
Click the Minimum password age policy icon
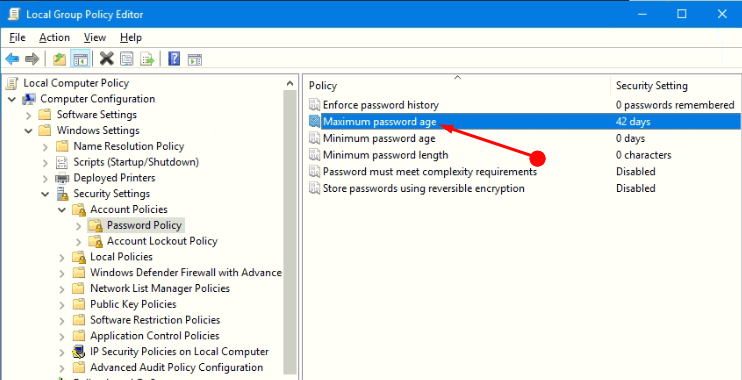click(x=314, y=139)
